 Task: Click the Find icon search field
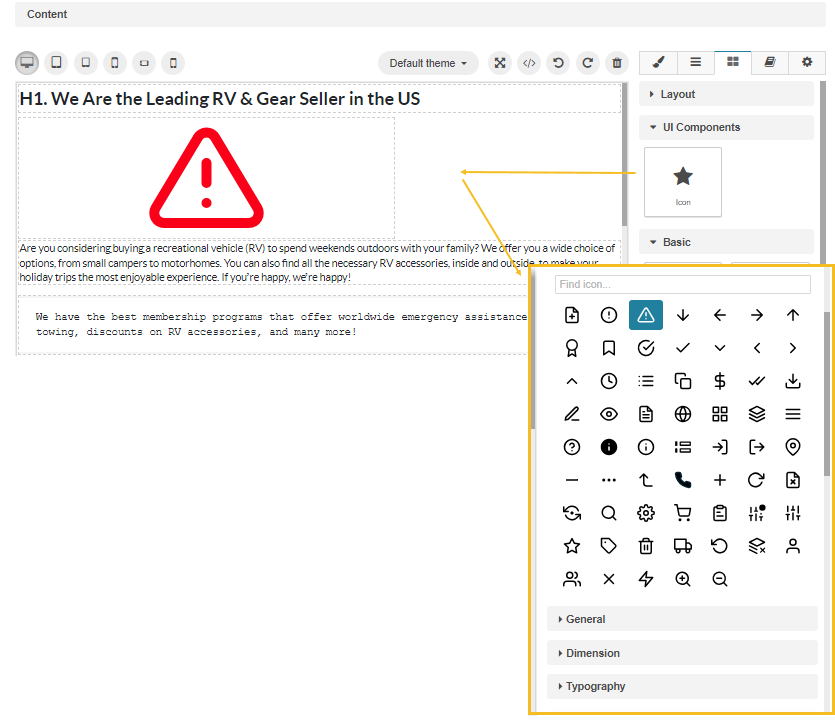(x=683, y=284)
